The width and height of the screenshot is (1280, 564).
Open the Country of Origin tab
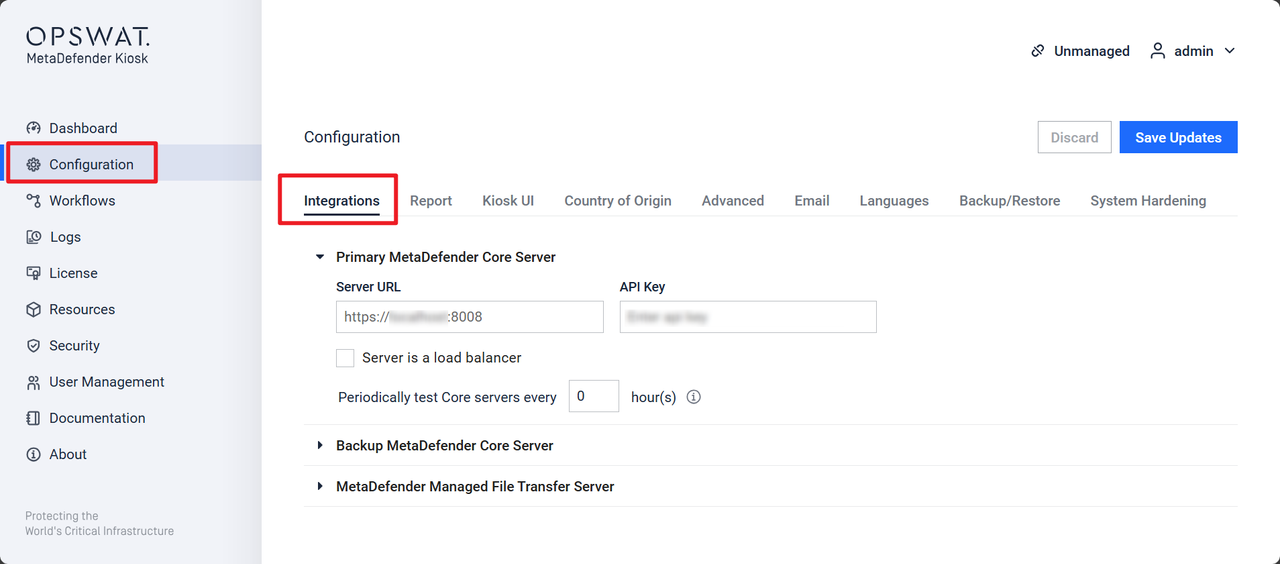coord(618,201)
